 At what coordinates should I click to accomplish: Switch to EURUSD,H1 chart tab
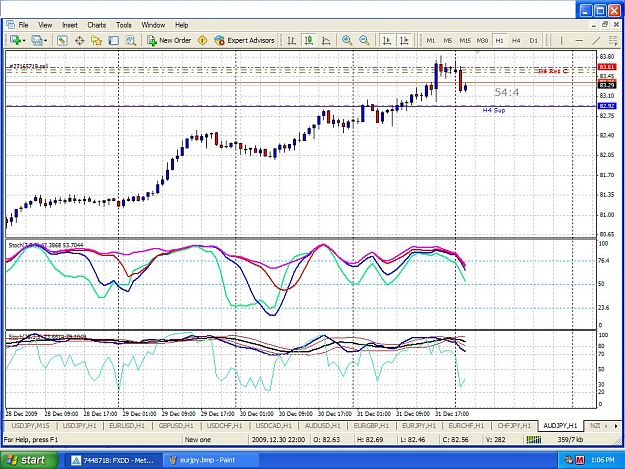click(127, 426)
